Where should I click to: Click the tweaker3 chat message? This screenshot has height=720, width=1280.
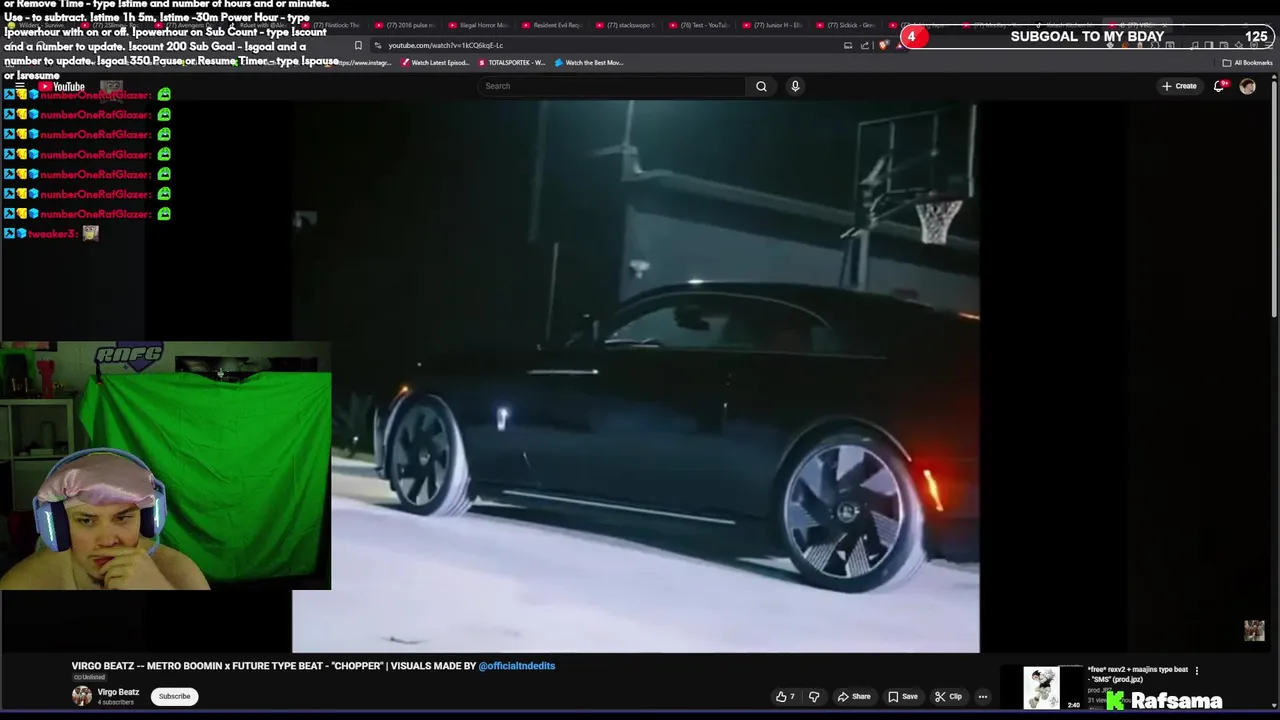coord(52,233)
